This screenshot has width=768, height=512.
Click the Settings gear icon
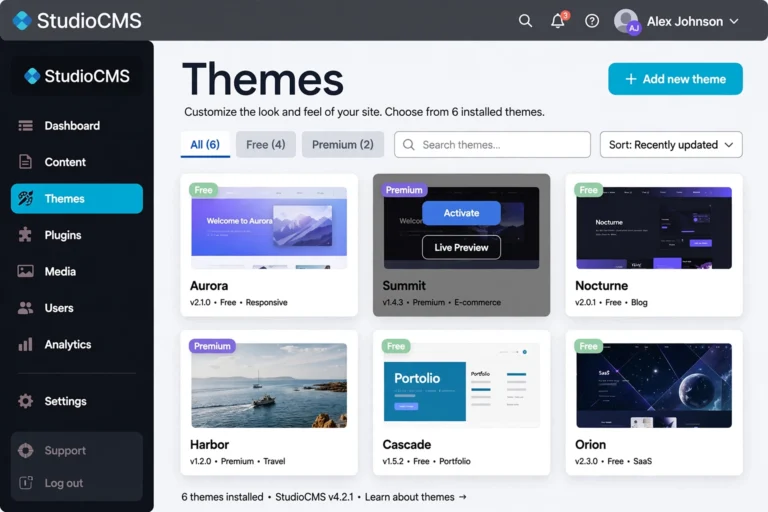click(x=25, y=401)
